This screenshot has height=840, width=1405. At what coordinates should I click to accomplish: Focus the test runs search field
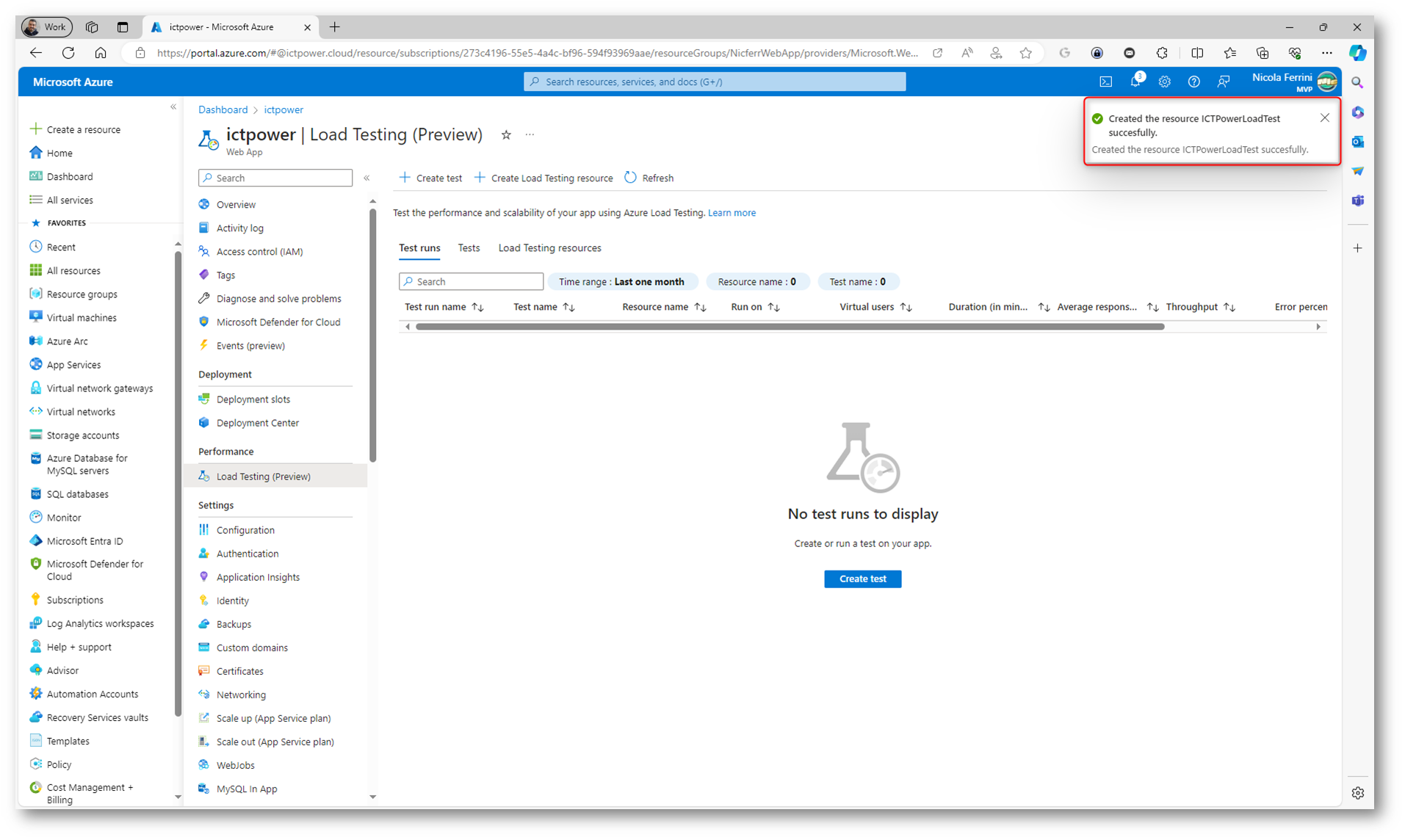471,282
